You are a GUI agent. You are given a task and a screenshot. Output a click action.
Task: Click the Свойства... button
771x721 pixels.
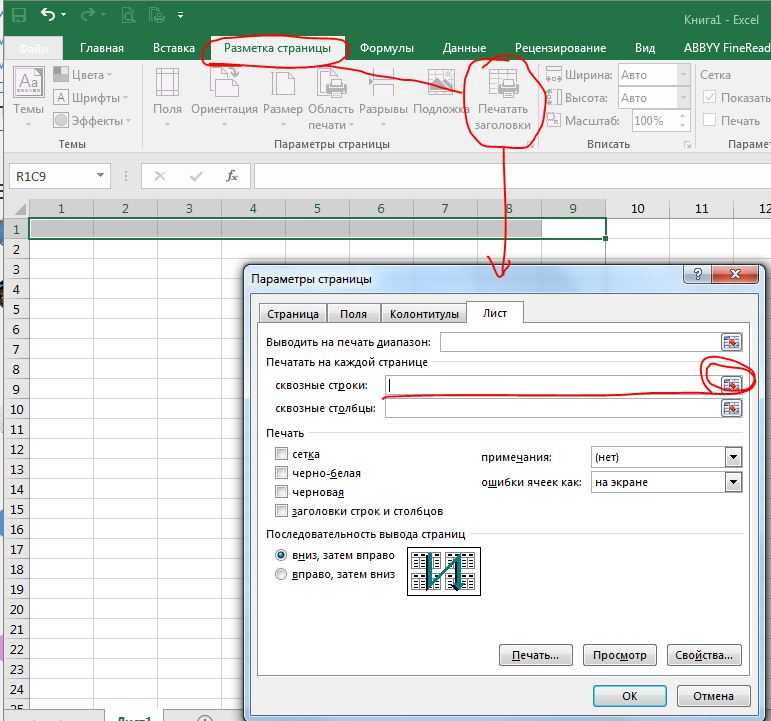click(704, 655)
